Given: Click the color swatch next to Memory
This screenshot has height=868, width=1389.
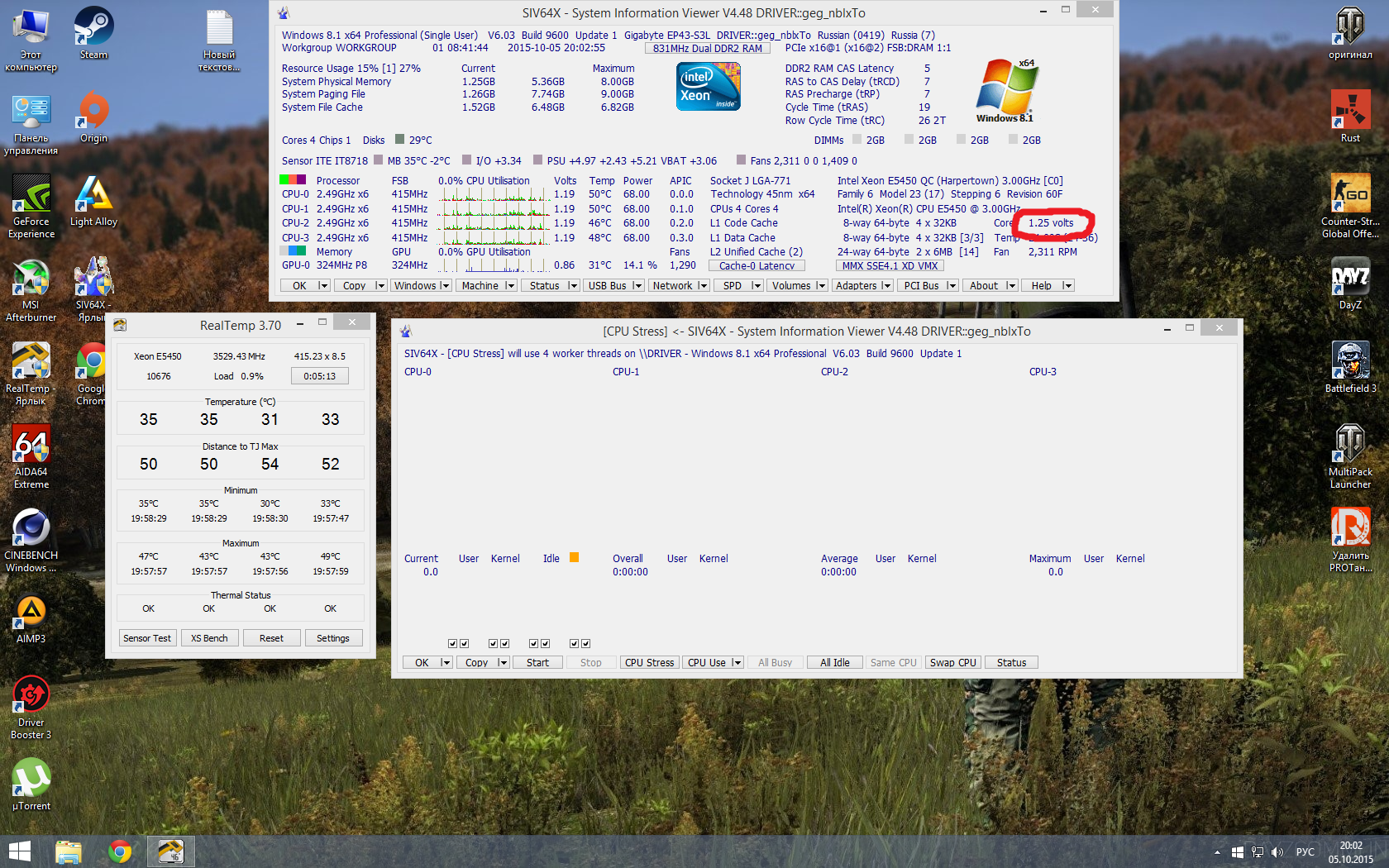Looking at the screenshot, I should click(293, 251).
